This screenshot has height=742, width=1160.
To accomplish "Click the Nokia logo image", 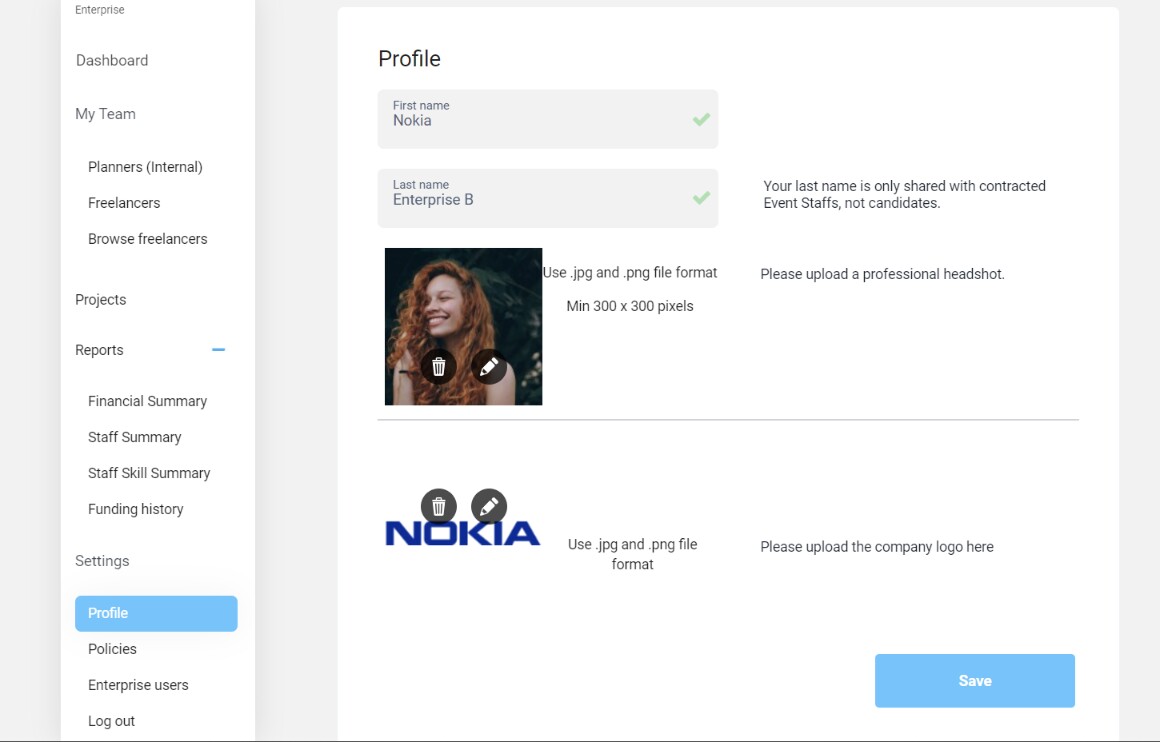I will (x=462, y=535).
